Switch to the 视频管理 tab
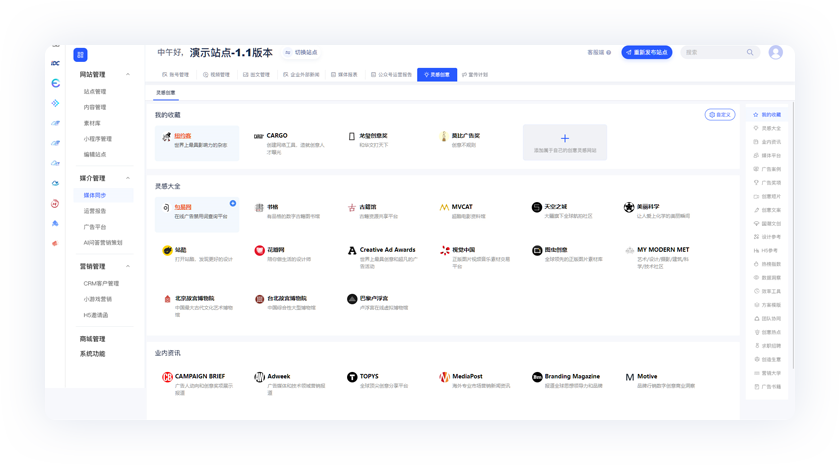This screenshot has width=840, height=465. (217, 75)
